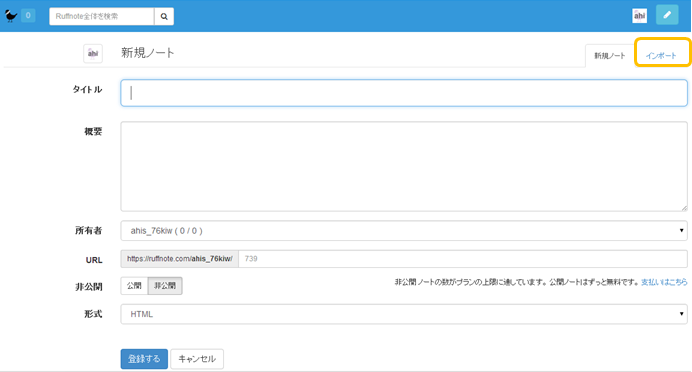Click the small avatar beside 新規ノート heading
This screenshot has height=372, width=692.
93,54
